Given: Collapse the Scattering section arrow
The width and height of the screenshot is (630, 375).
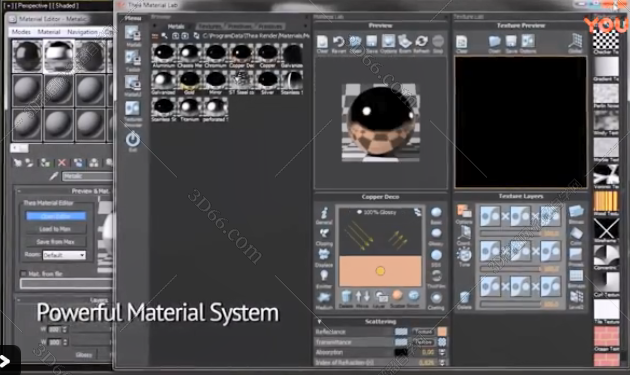Looking at the screenshot, I should point(319,322).
